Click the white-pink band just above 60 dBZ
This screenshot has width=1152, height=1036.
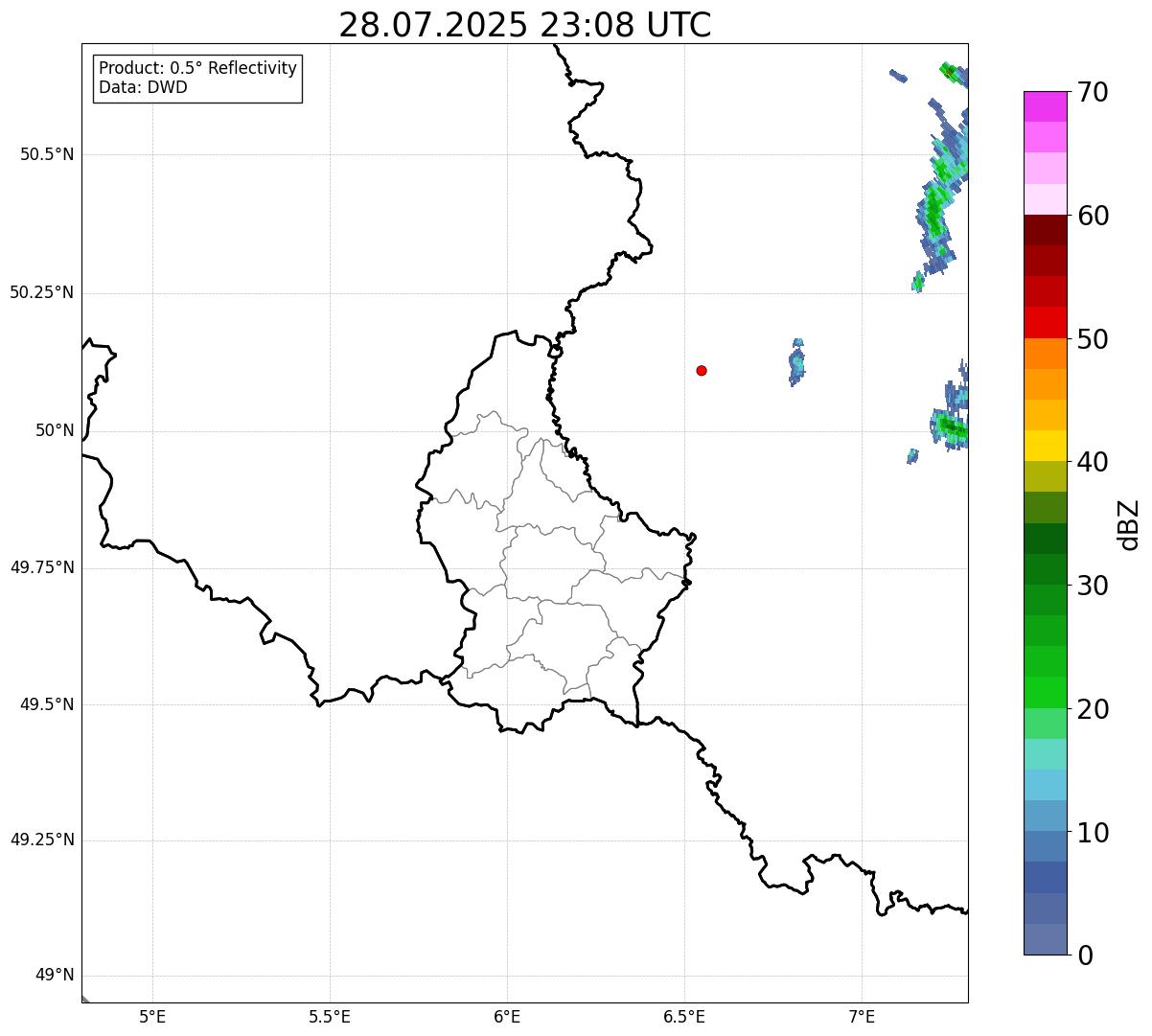pyautogui.click(x=1046, y=199)
